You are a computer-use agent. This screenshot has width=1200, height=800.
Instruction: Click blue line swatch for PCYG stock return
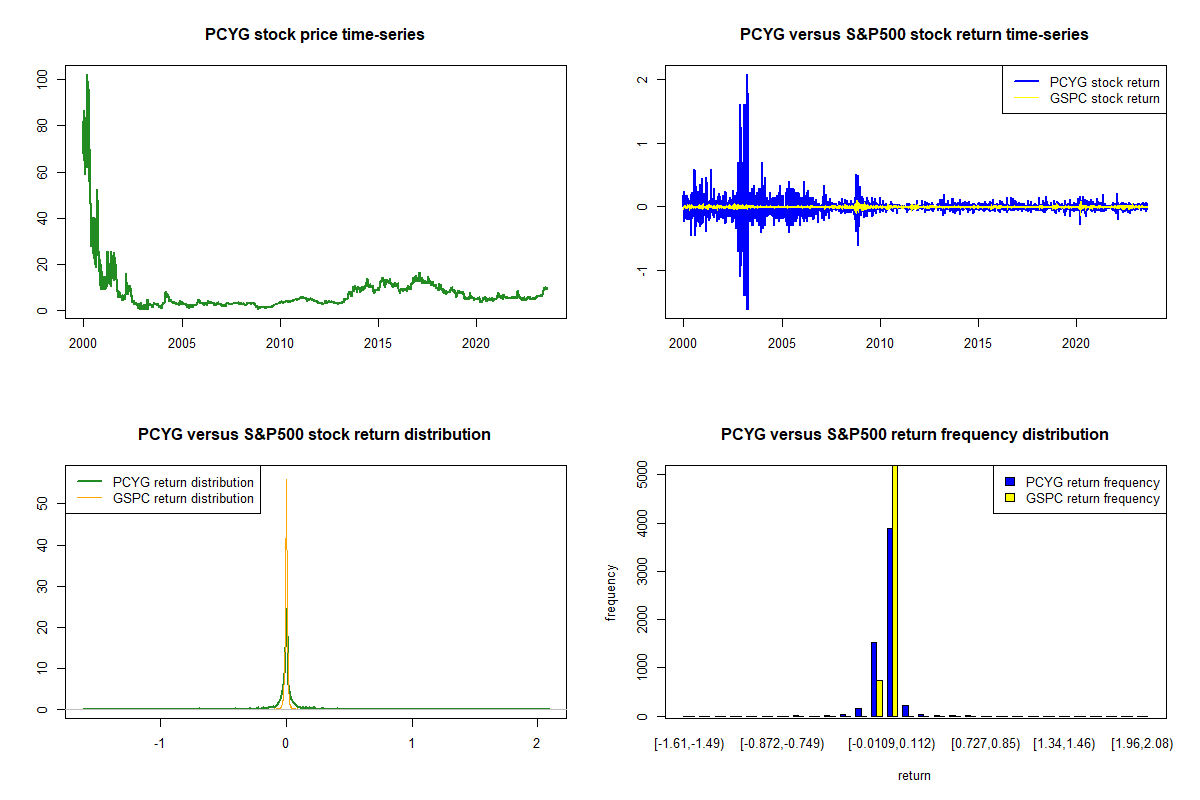tap(1025, 82)
